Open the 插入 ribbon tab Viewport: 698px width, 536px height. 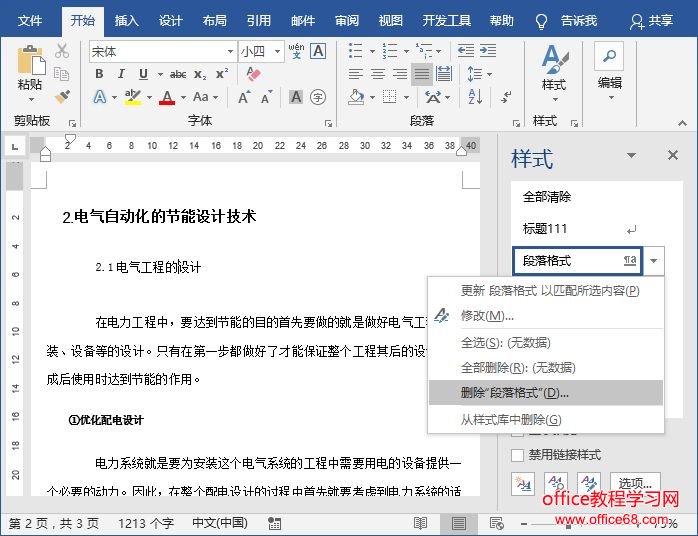[x=127, y=20]
